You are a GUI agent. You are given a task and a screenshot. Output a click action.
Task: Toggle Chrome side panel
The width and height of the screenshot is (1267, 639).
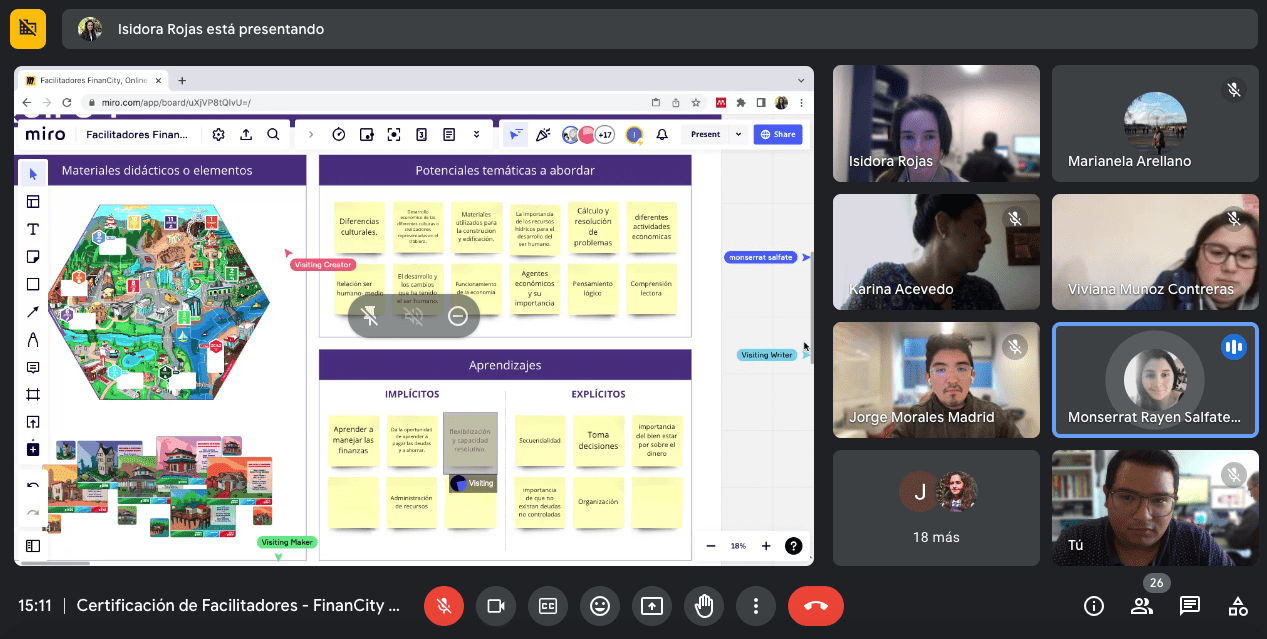point(761,103)
